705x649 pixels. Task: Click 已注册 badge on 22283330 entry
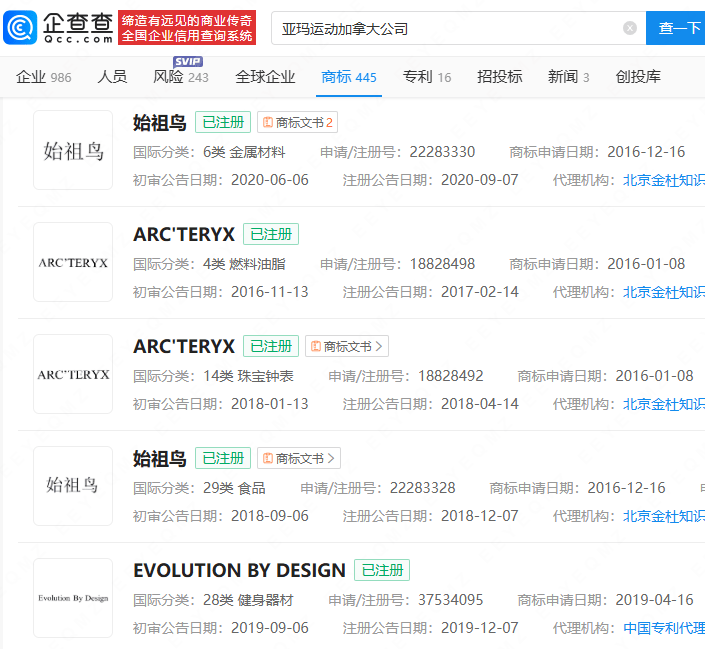(x=223, y=122)
